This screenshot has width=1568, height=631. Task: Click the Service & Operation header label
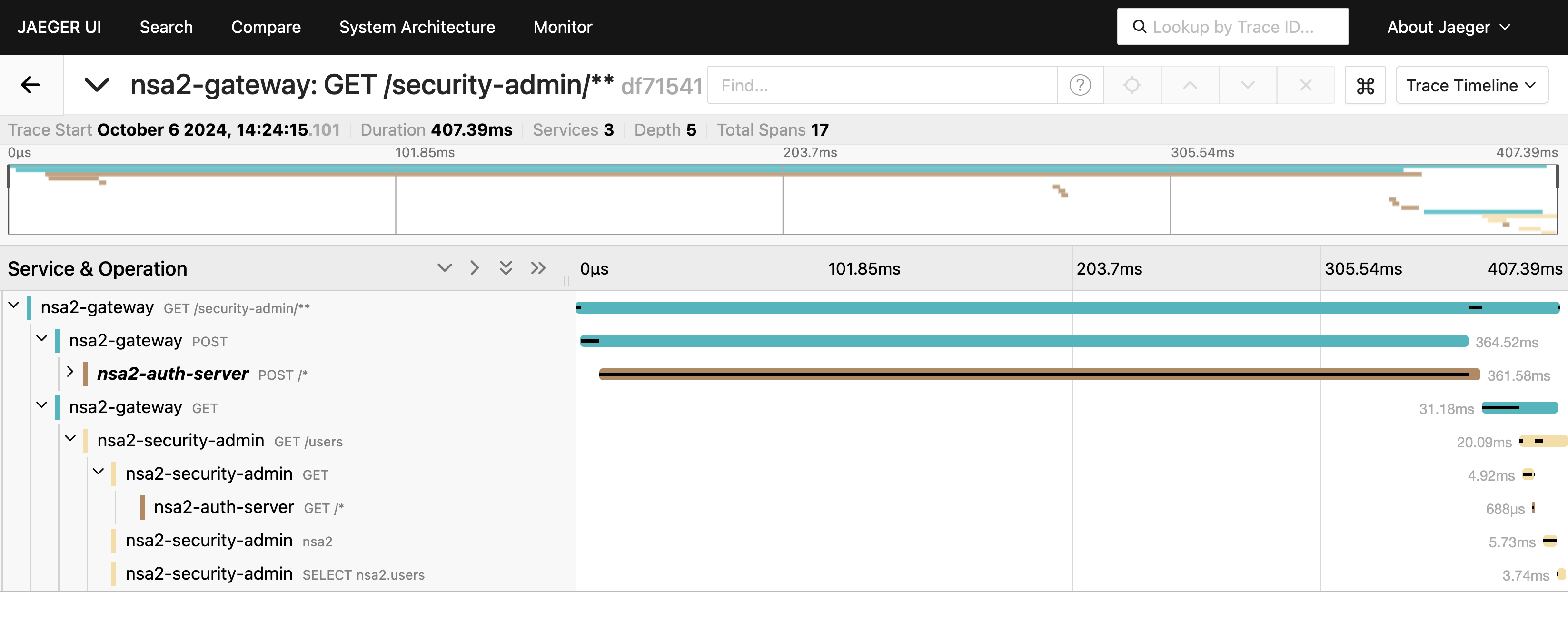pos(98,268)
